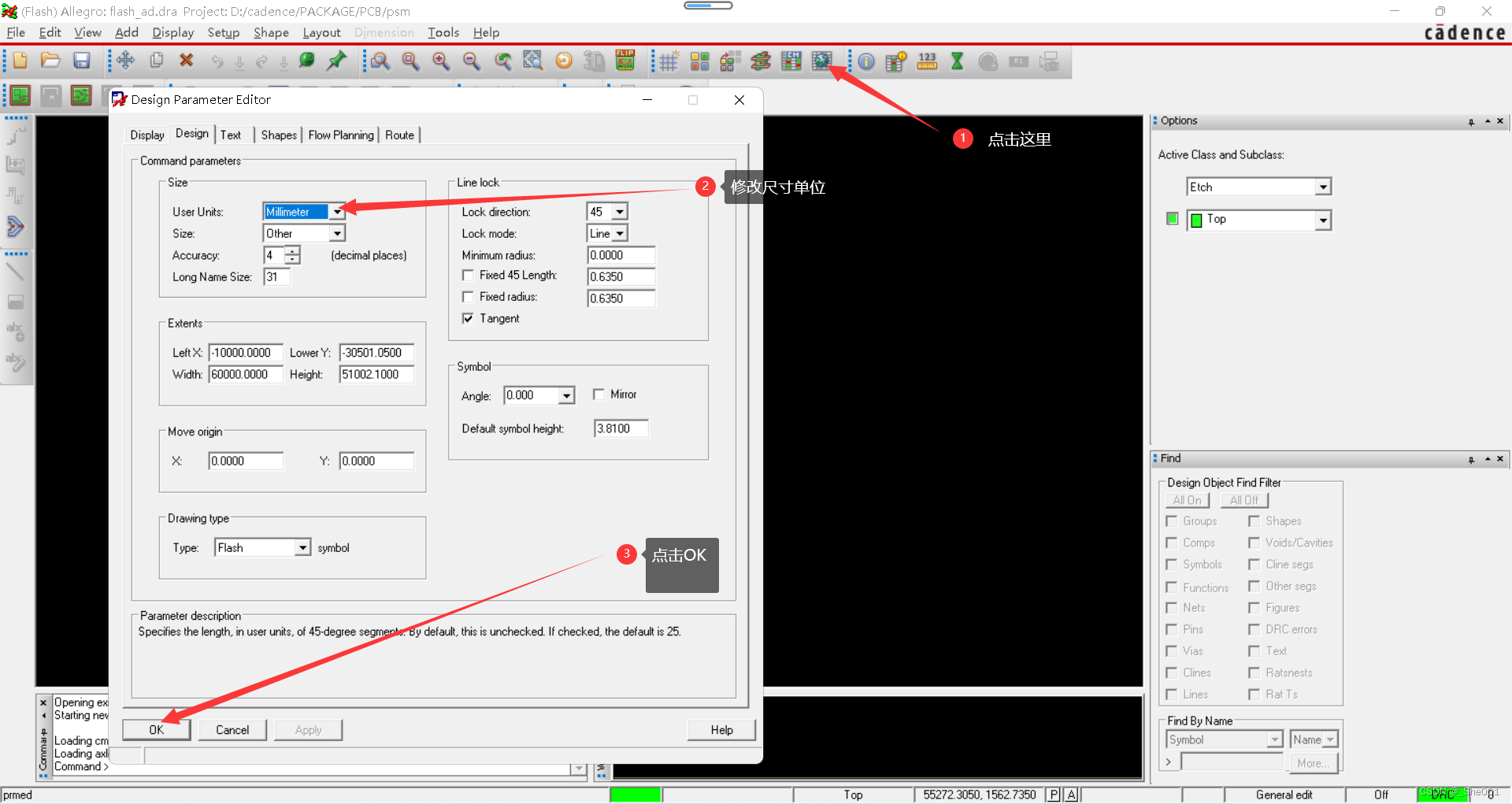Switch to the Display tab

click(147, 135)
